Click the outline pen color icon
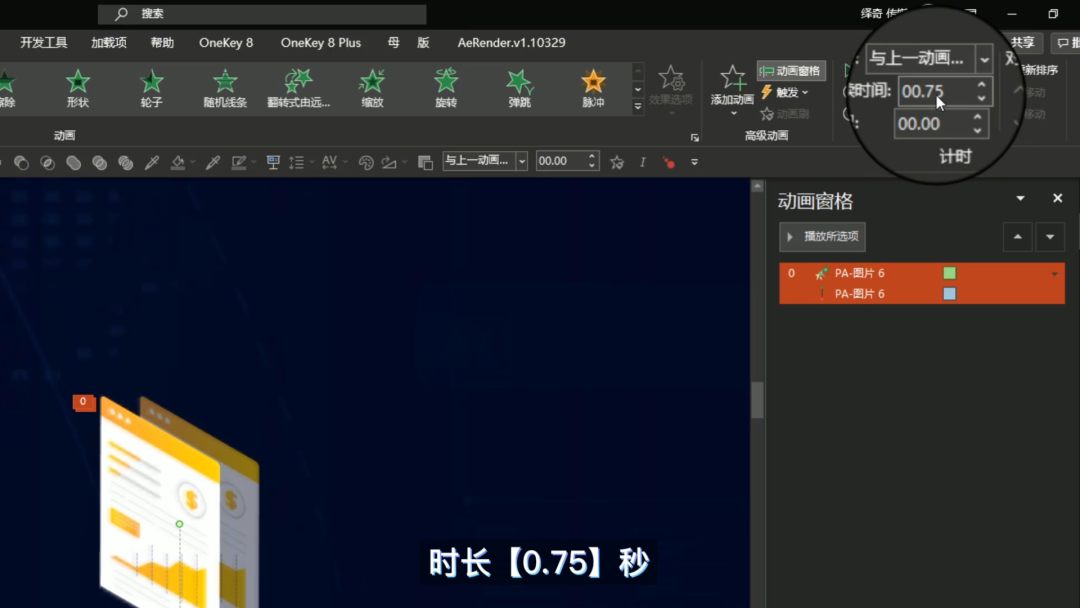 213,163
